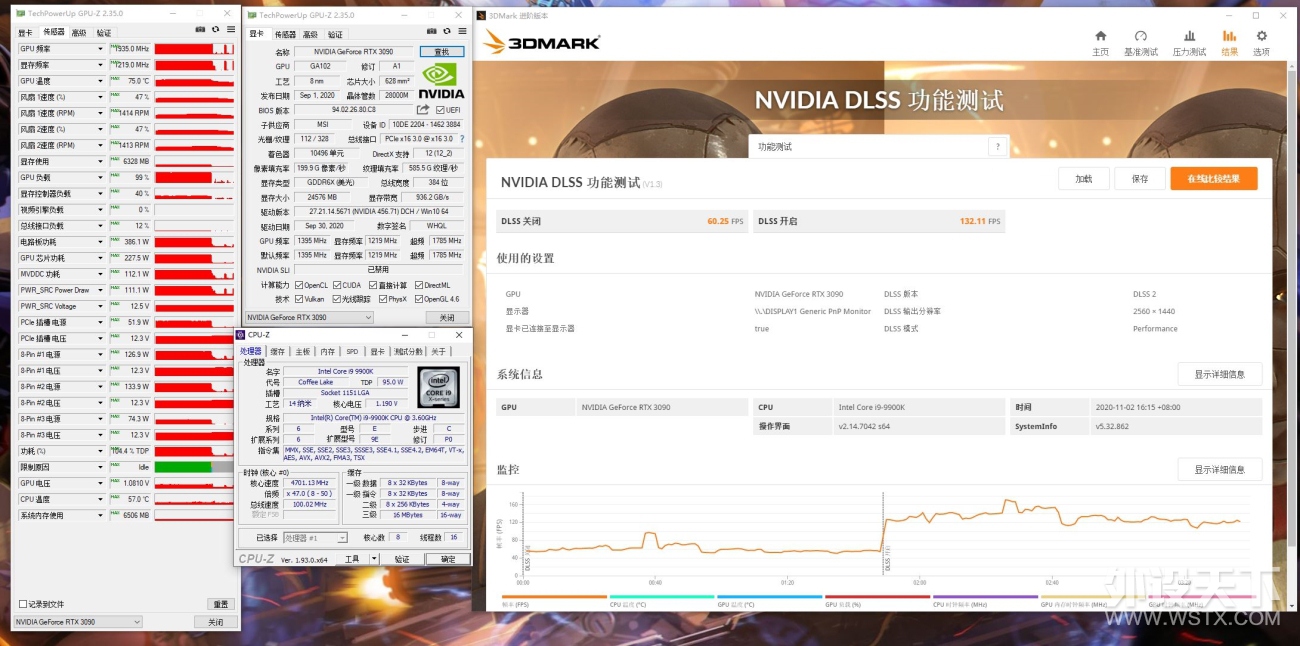
Task: Click bus interface question mark in GPU-Z
Action: click(x=461, y=139)
